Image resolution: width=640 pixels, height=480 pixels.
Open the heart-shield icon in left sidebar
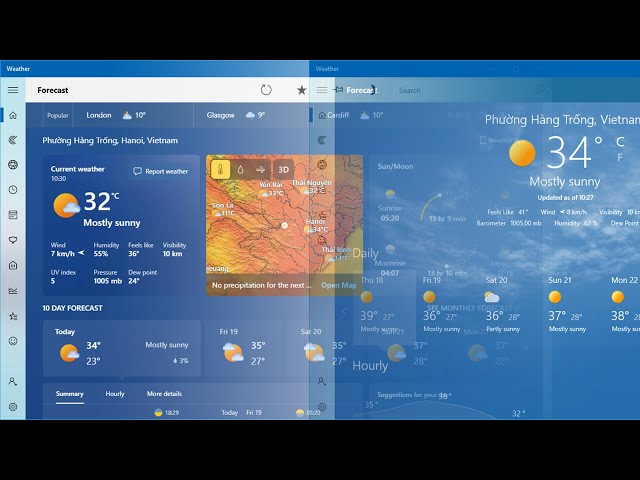(13, 240)
